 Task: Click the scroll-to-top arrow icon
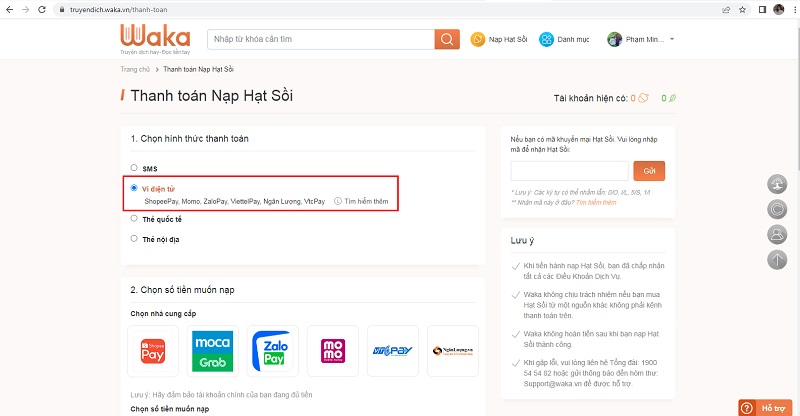(777, 260)
